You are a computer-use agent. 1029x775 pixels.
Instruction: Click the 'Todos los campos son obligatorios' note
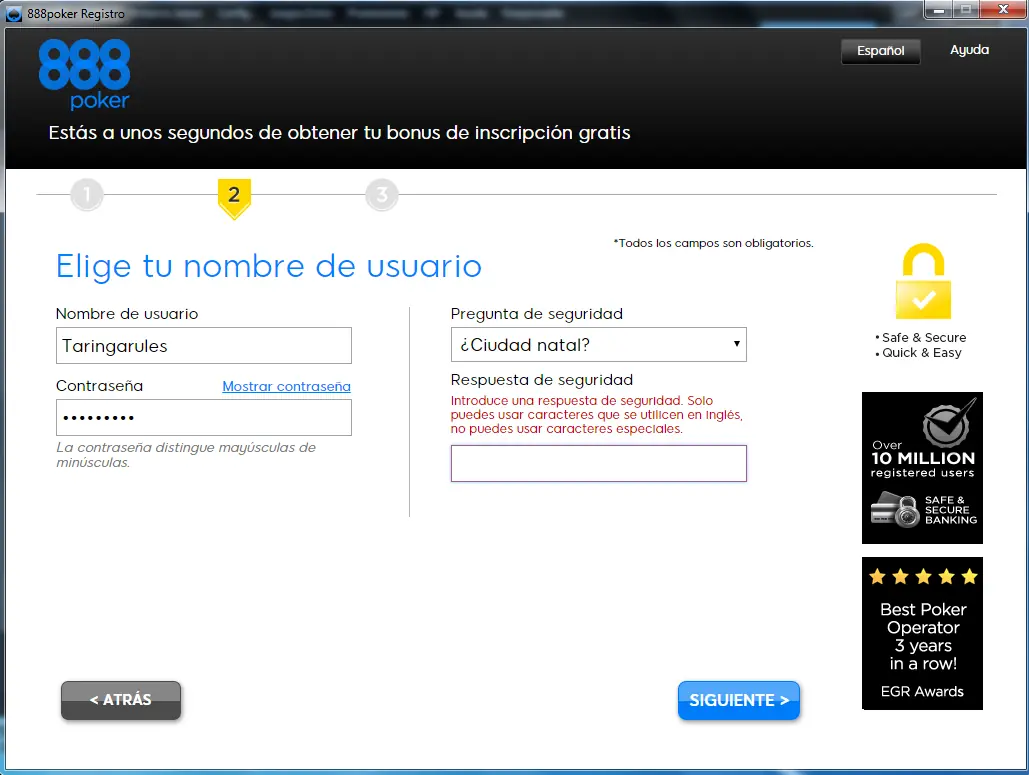(713, 243)
